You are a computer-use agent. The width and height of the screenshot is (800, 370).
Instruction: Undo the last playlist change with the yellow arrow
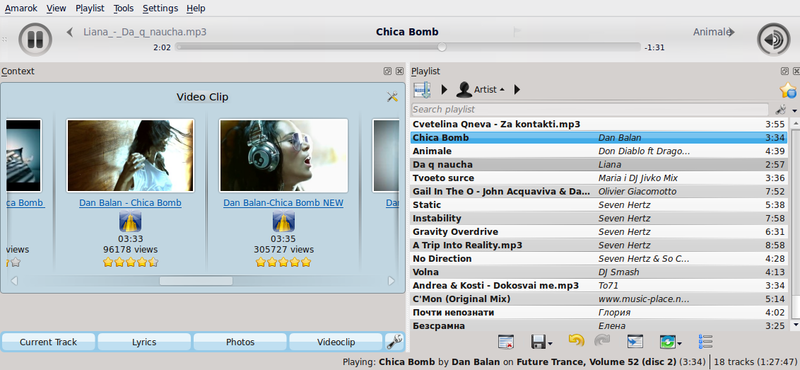(x=576, y=340)
